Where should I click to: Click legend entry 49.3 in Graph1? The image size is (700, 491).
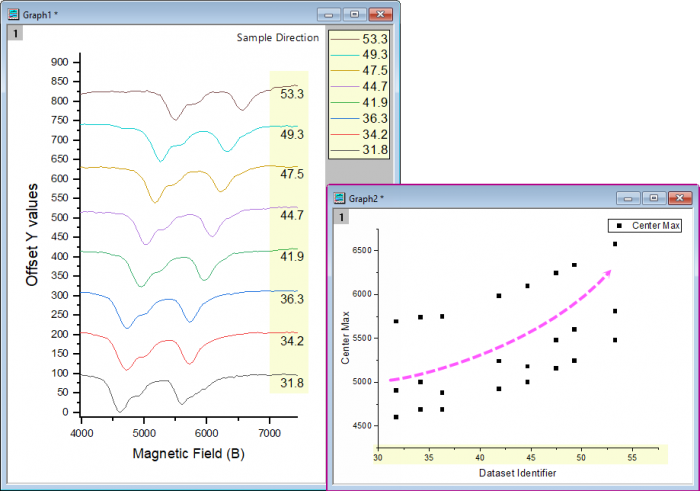click(359, 55)
